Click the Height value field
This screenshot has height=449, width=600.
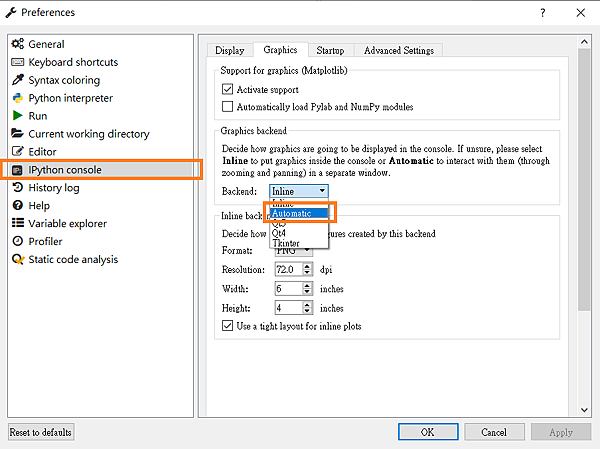pos(289,307)
